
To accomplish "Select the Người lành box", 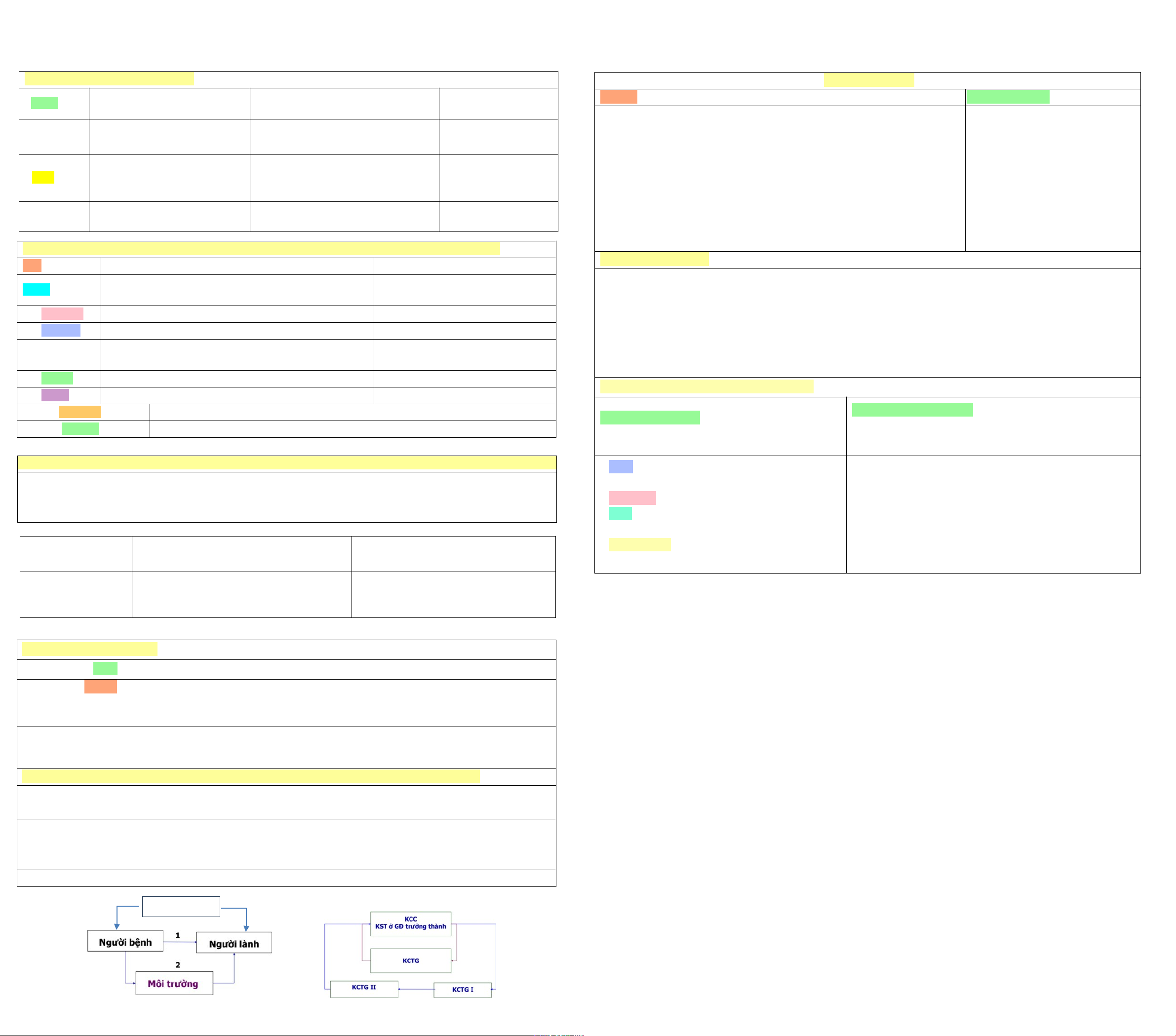I will 234,943.
